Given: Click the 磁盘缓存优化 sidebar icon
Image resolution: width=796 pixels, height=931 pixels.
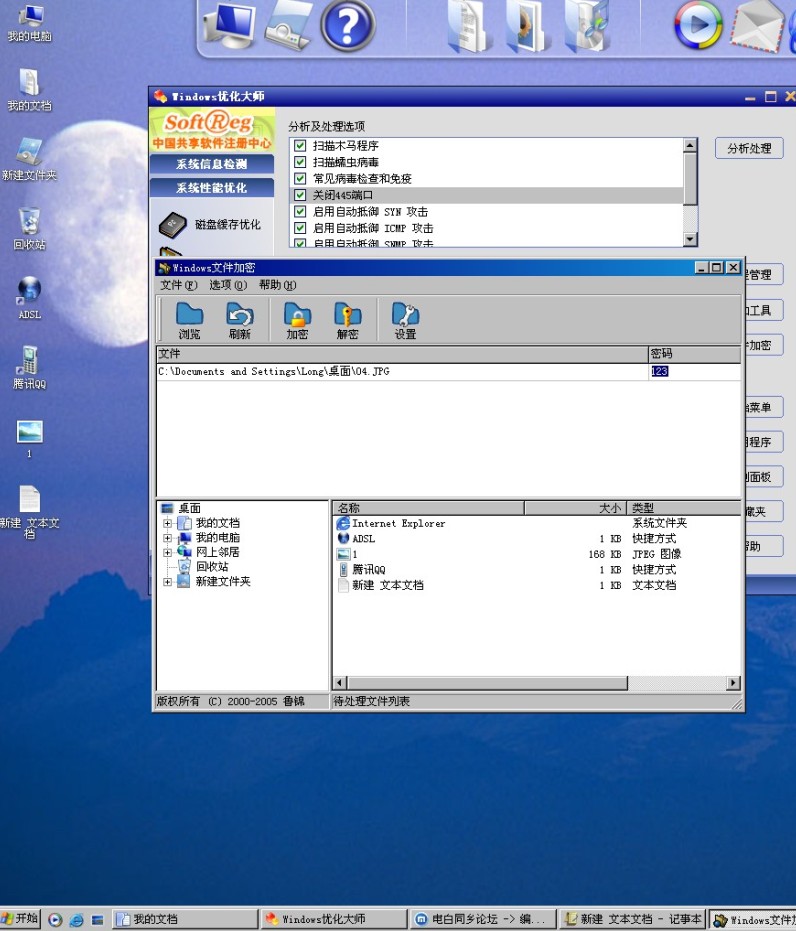Looking at the screenshot, I should [172, 224].
